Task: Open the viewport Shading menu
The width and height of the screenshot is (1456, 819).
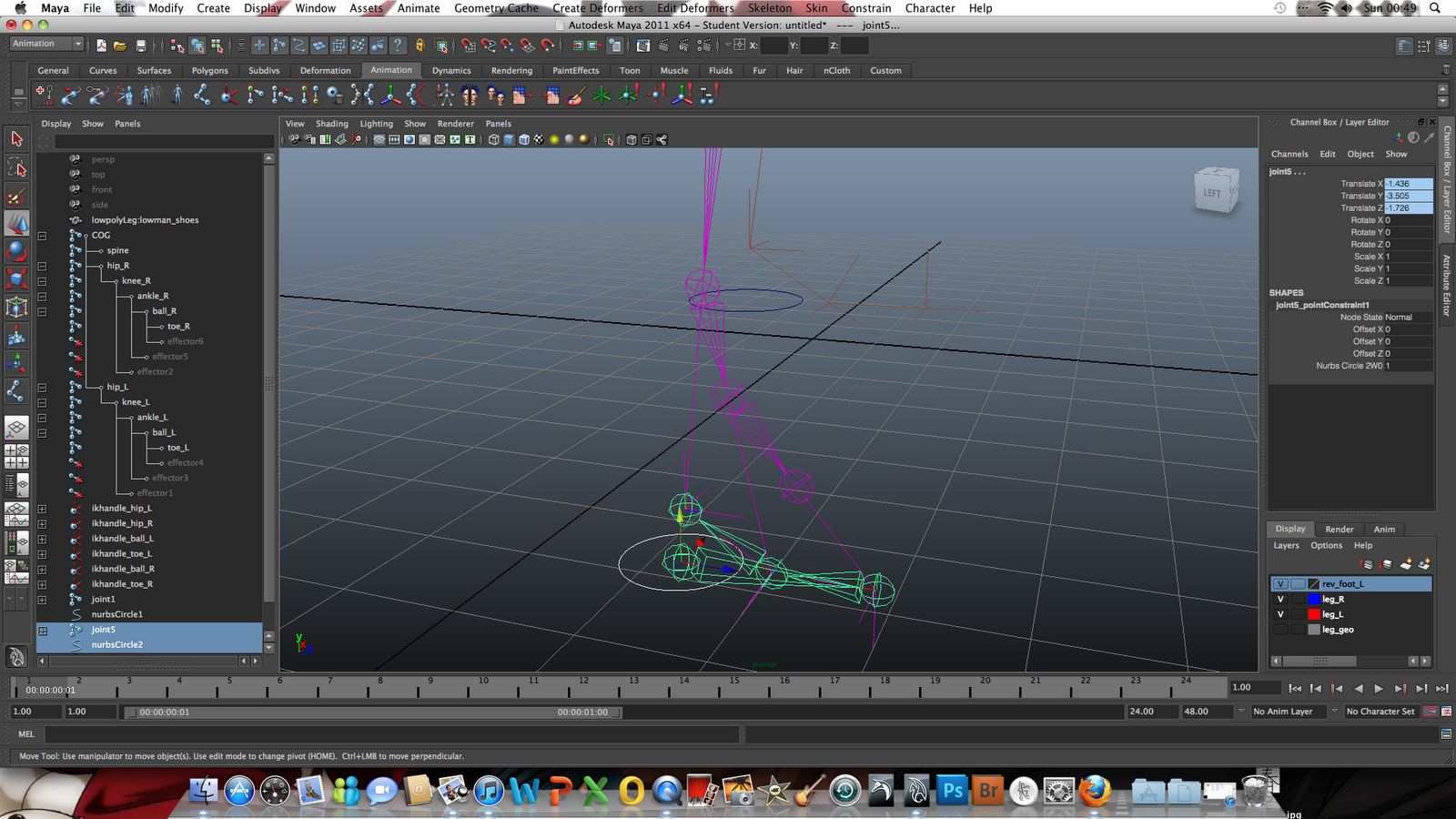Action: click(x=332, y=124)
